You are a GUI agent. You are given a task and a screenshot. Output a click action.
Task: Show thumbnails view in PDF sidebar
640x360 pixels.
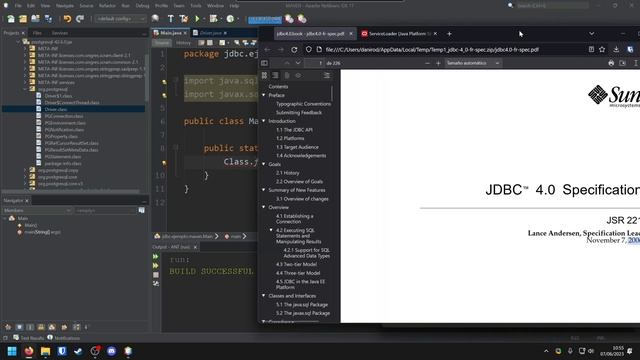coord(264,76)
